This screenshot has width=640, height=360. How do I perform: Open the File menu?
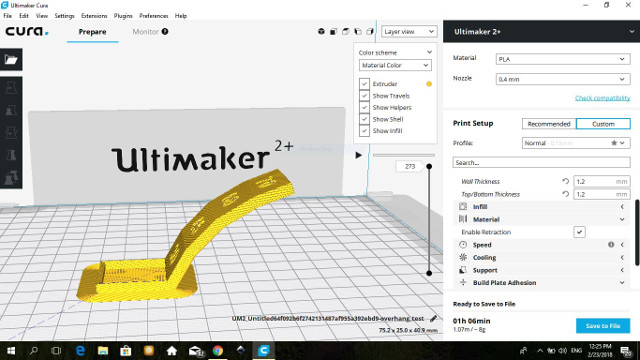click(7, 16)
